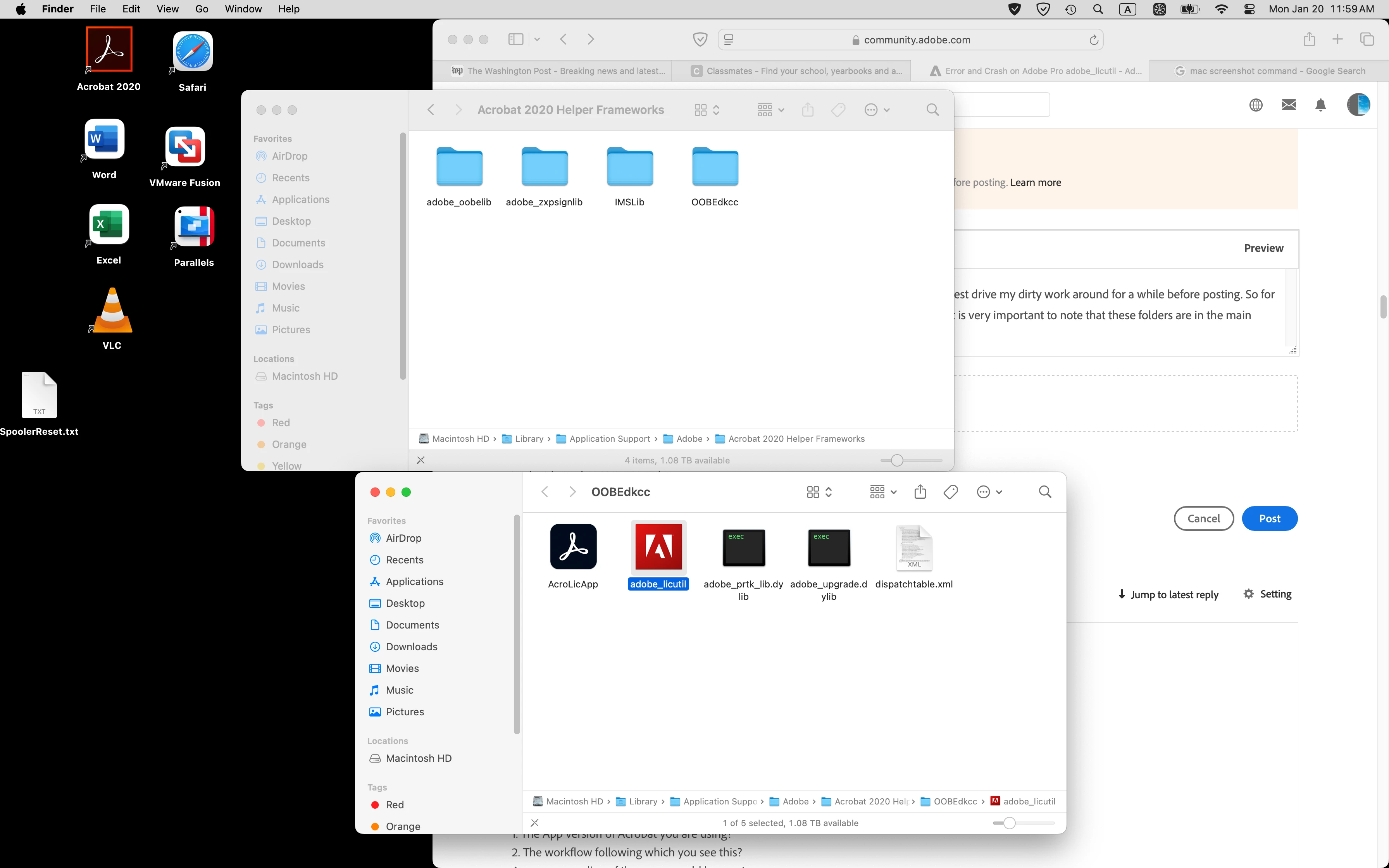Open Control Center in menu bar
This screenshot has height=868, width=1389.
(1249, 9)
